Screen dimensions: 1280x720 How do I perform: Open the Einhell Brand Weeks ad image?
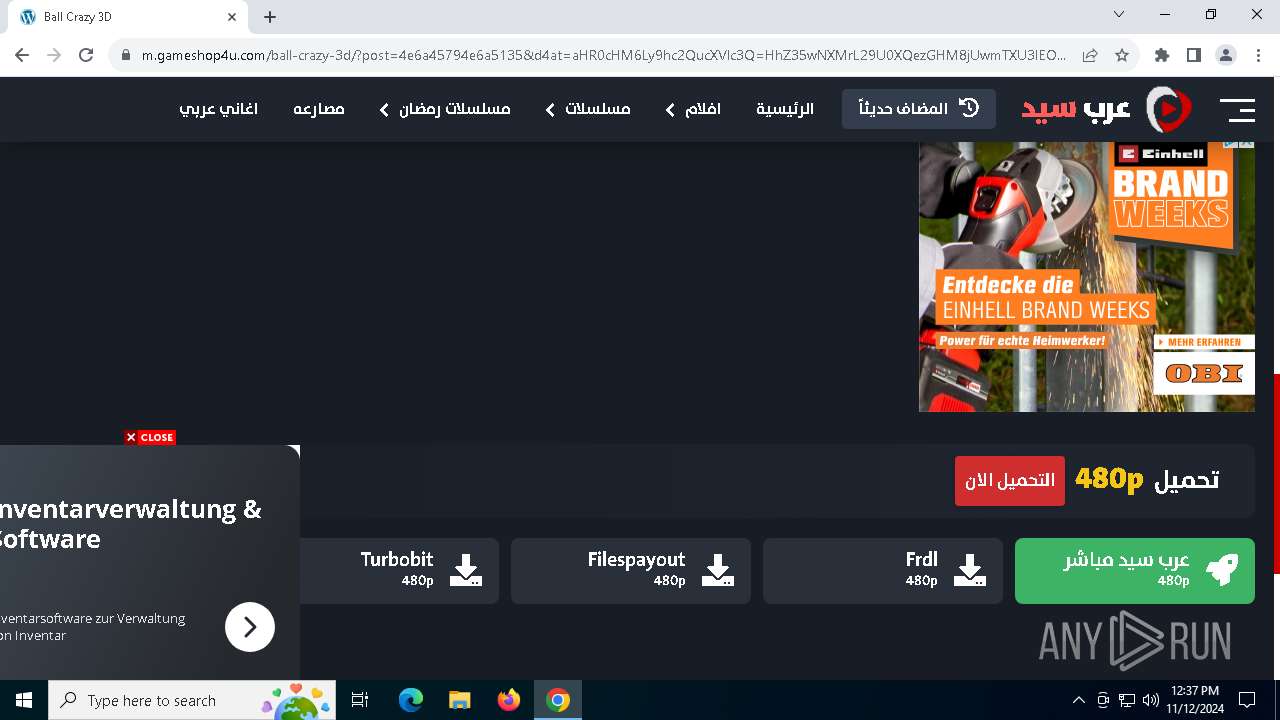point(1087,276)
